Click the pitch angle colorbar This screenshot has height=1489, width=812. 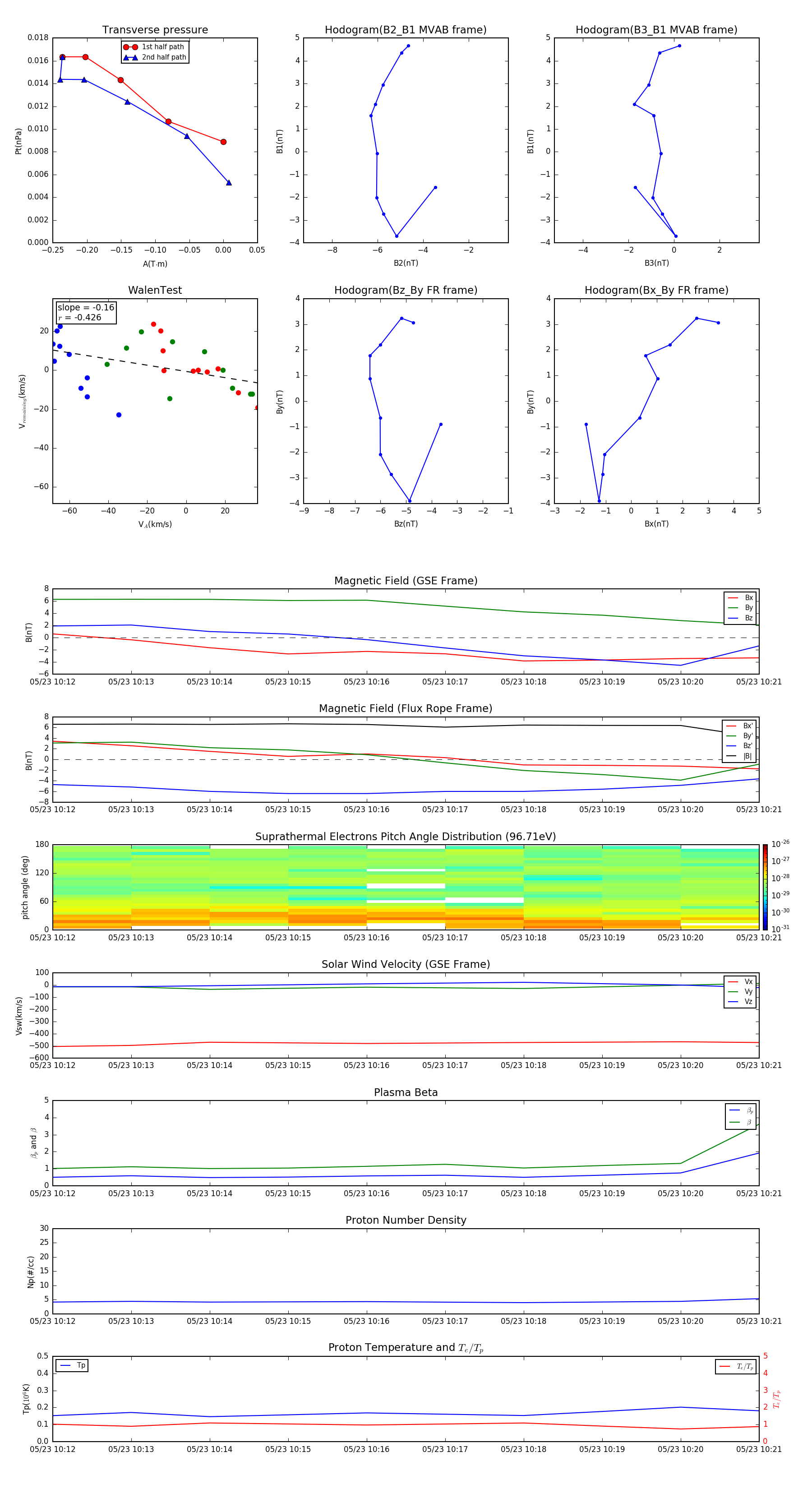pos(765,887)
